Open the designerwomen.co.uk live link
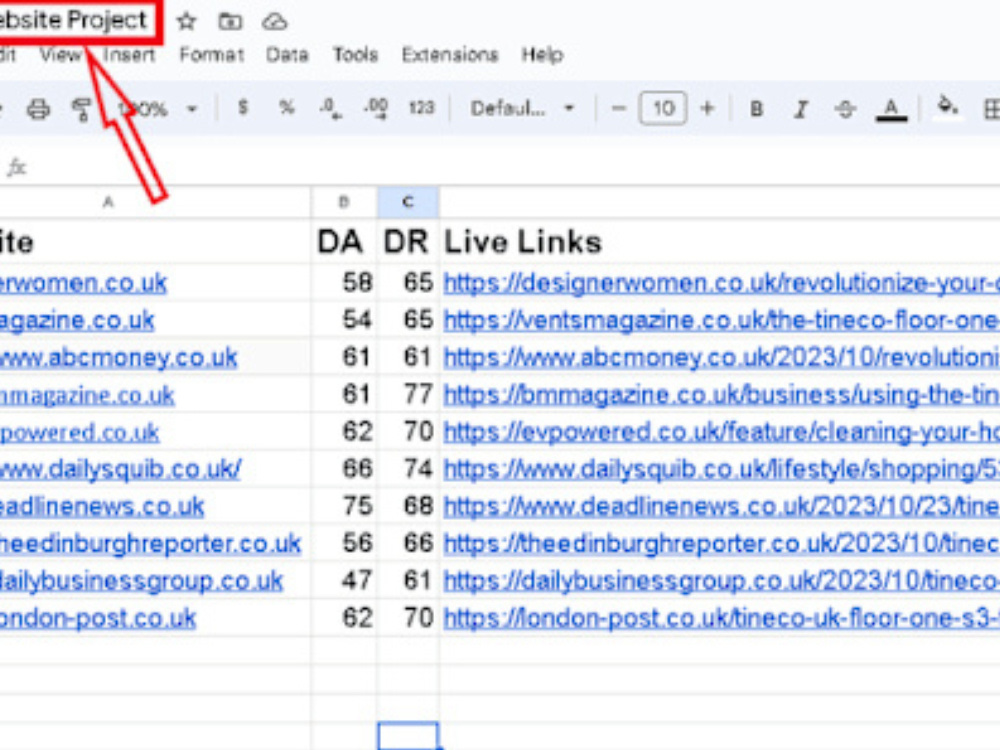This screenshot has height=750, width=1000. 721,283
